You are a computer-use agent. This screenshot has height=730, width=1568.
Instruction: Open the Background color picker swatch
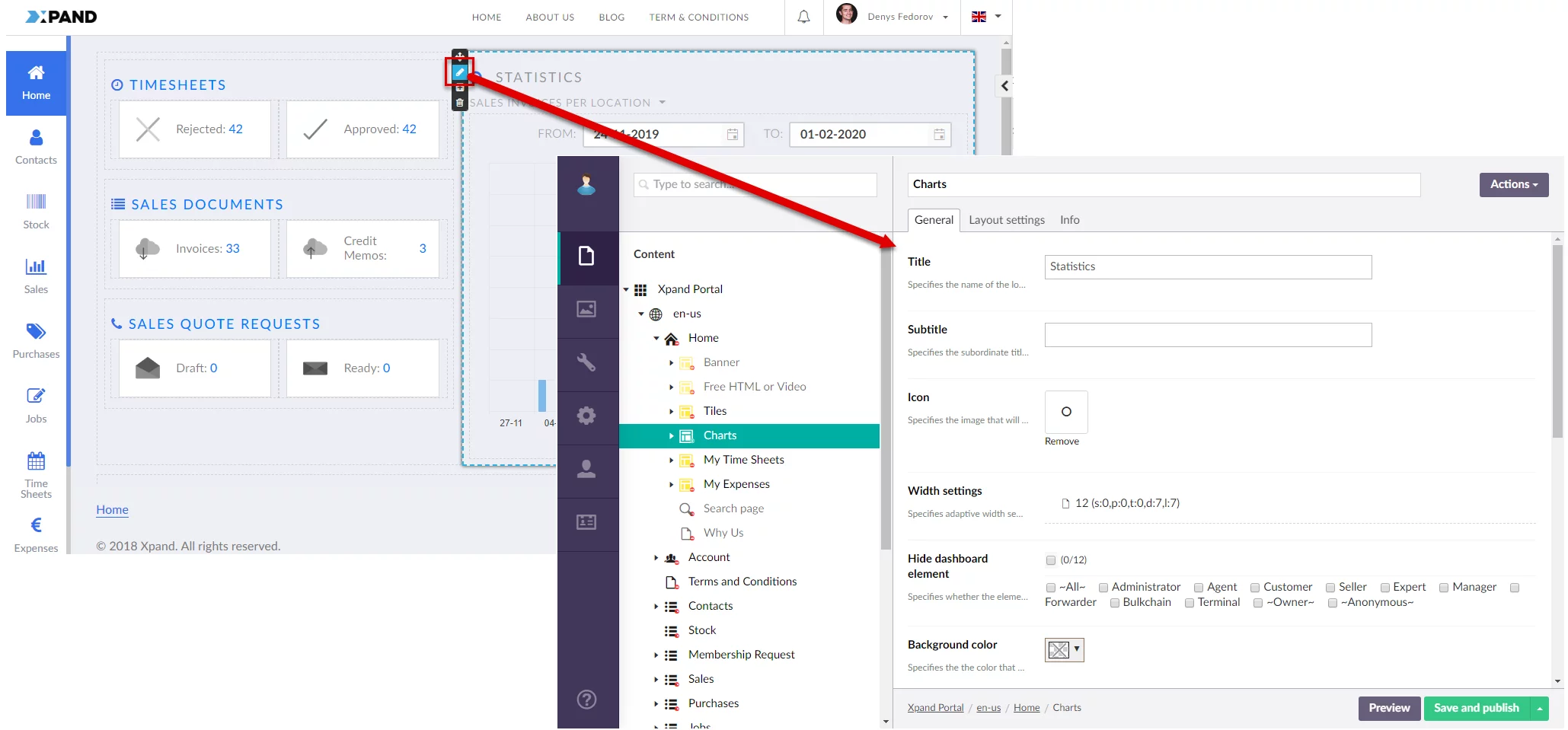[1064, 649]
